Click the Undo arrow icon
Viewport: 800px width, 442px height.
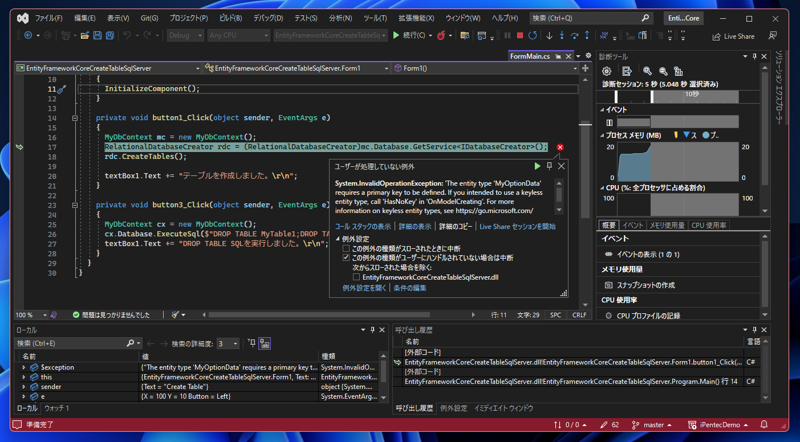click(x=127, y=36)
